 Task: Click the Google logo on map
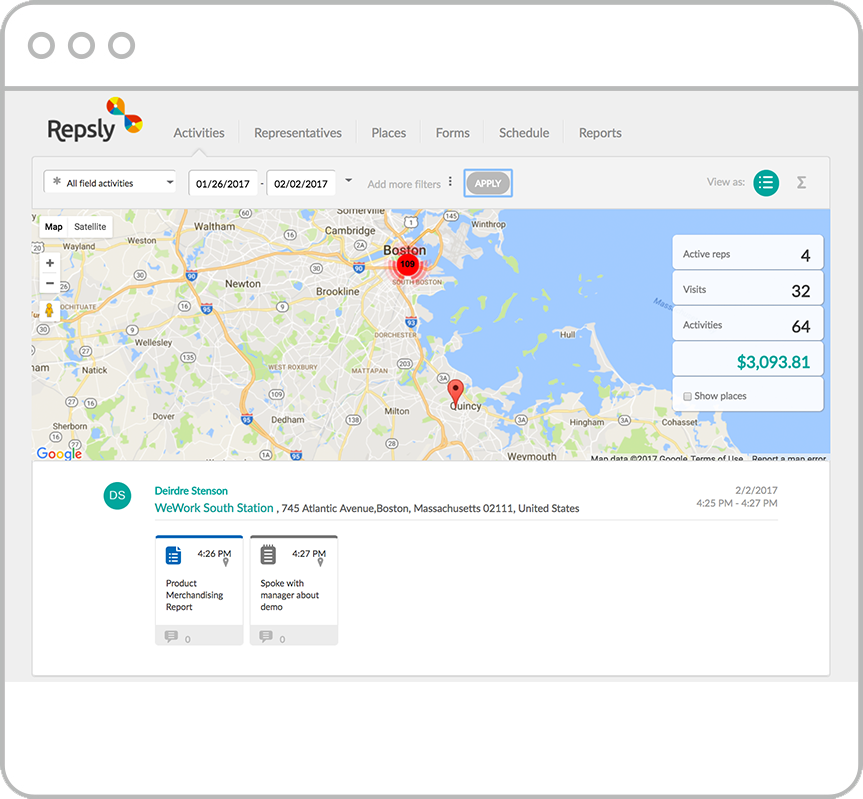59,453
